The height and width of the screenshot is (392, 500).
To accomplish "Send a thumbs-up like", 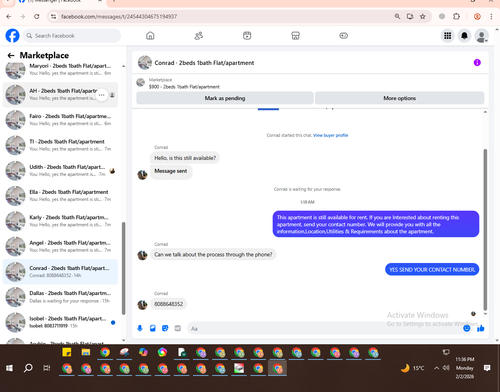I will (480, 329).
